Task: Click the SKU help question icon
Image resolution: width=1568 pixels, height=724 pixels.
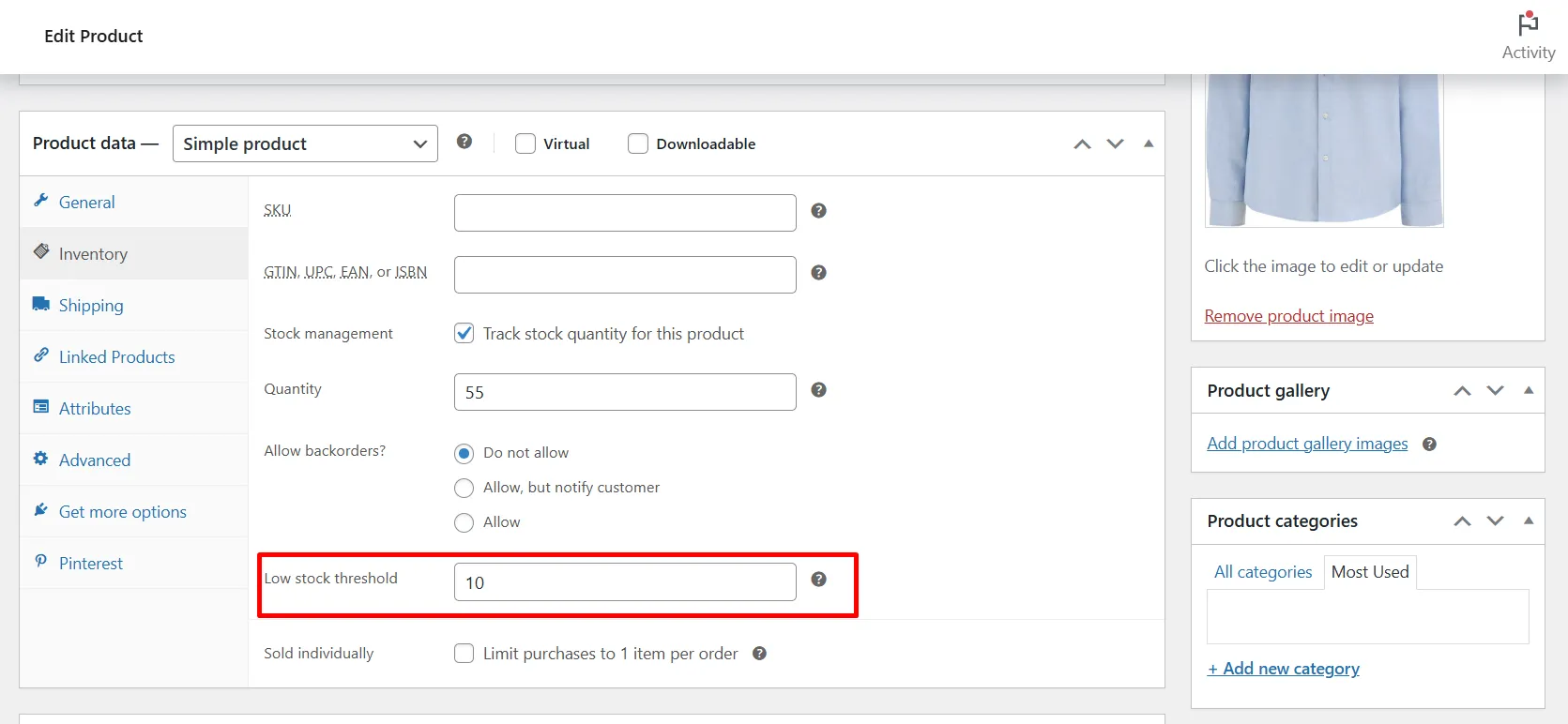Action: point(819,211)
